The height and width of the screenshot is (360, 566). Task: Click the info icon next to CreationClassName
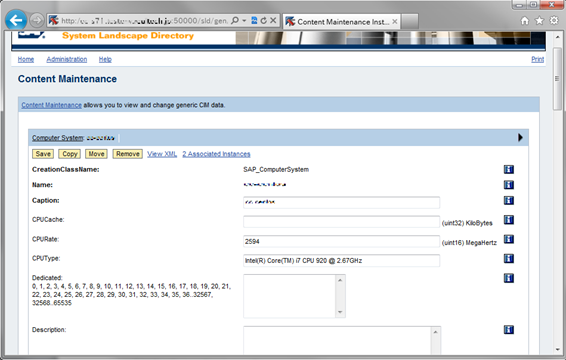pos(509,169)
